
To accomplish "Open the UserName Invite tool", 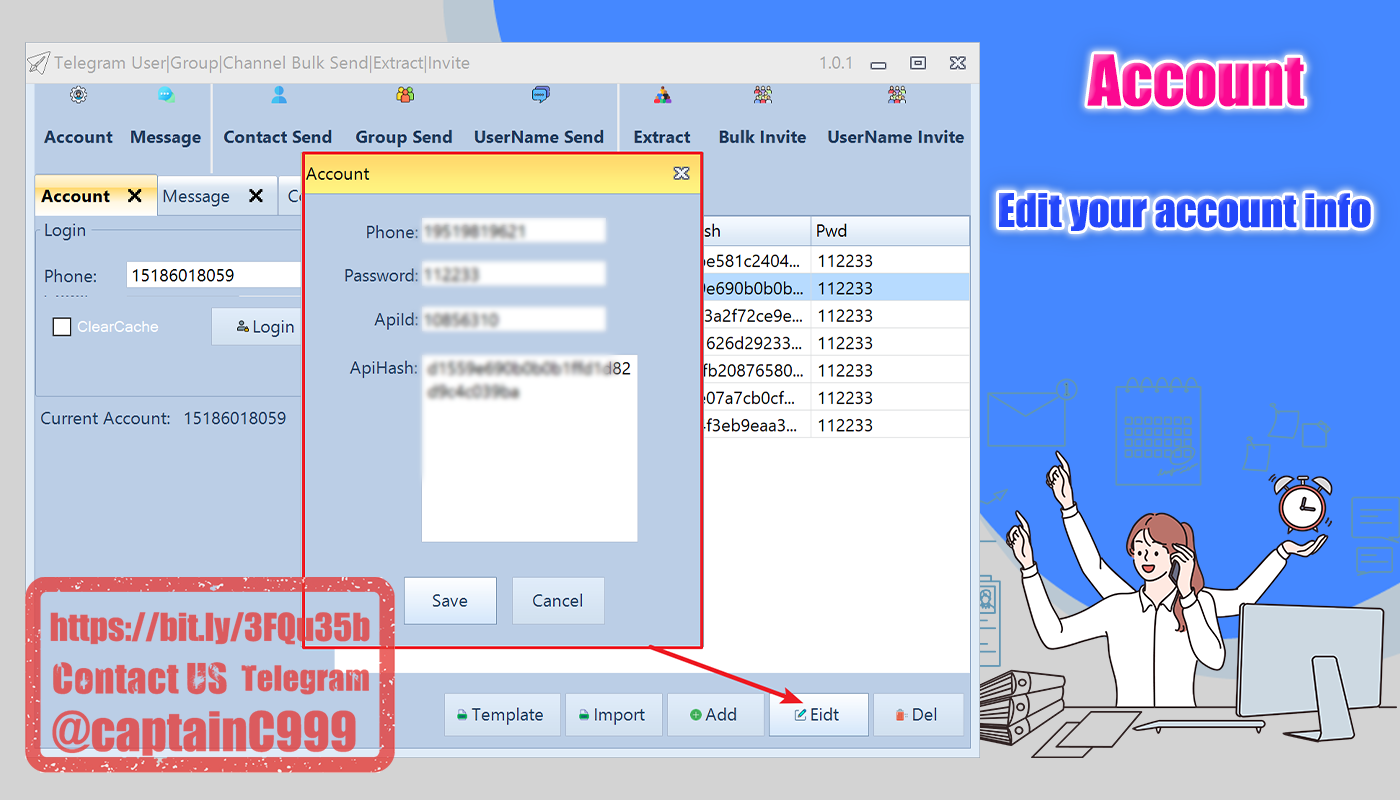I will point(895,117).
